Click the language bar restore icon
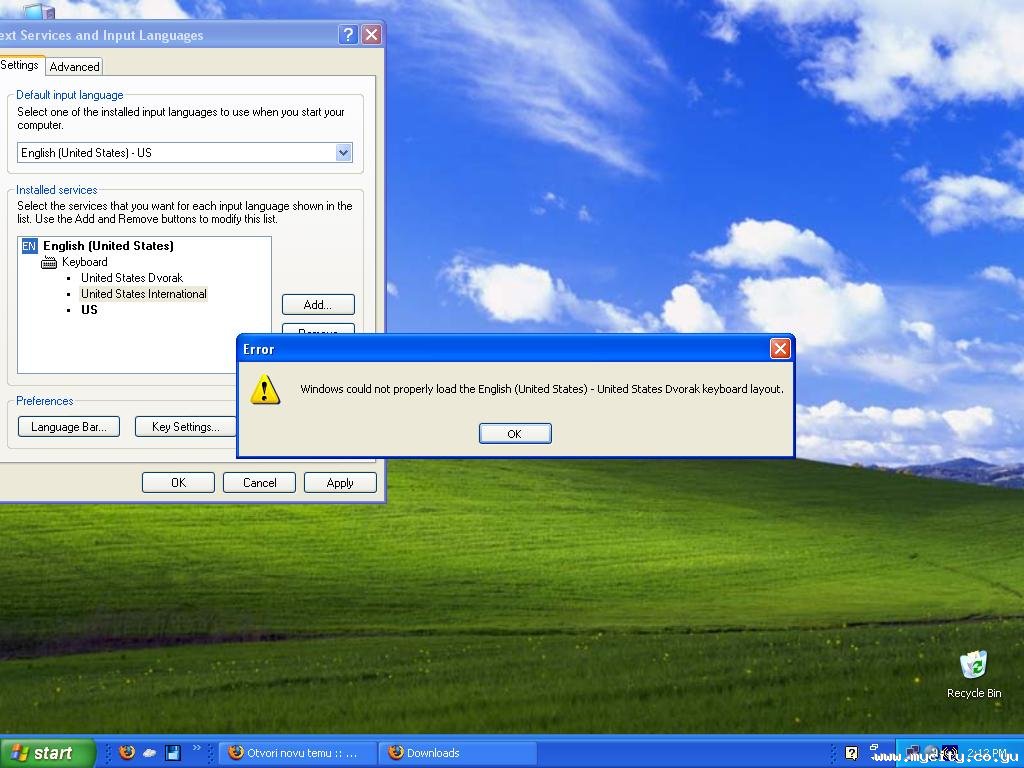Viewport: 1024px width, 768px height. click(x=874, y=747)
